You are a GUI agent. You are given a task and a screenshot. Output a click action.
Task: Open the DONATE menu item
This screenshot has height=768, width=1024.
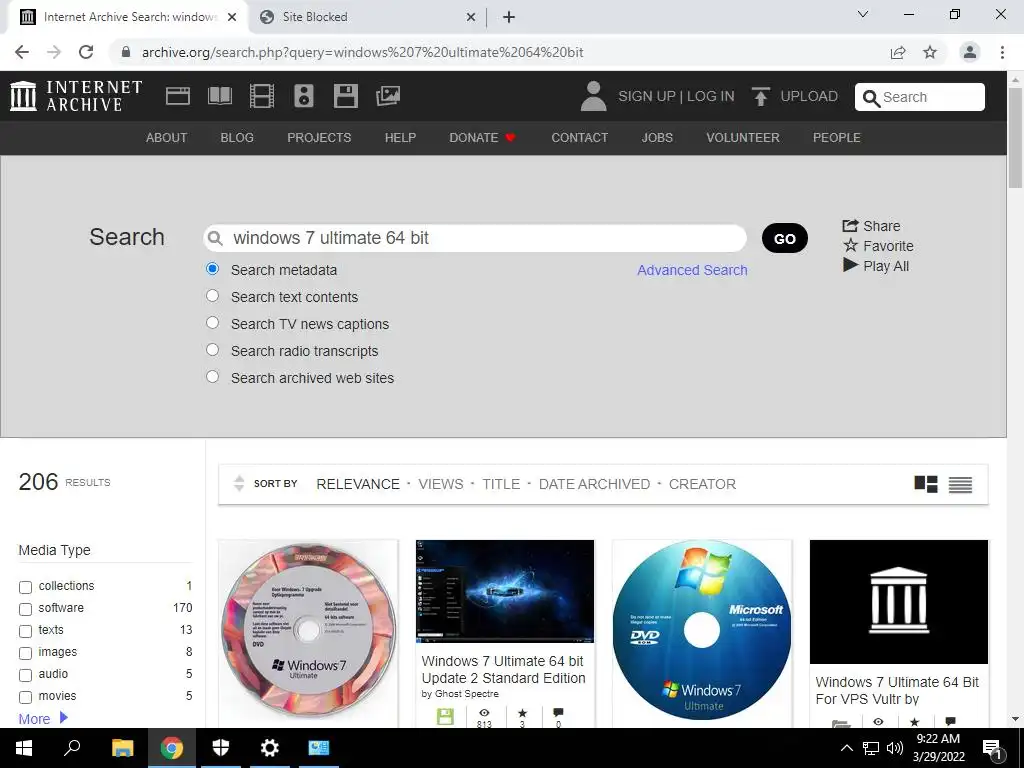point(483,138)
